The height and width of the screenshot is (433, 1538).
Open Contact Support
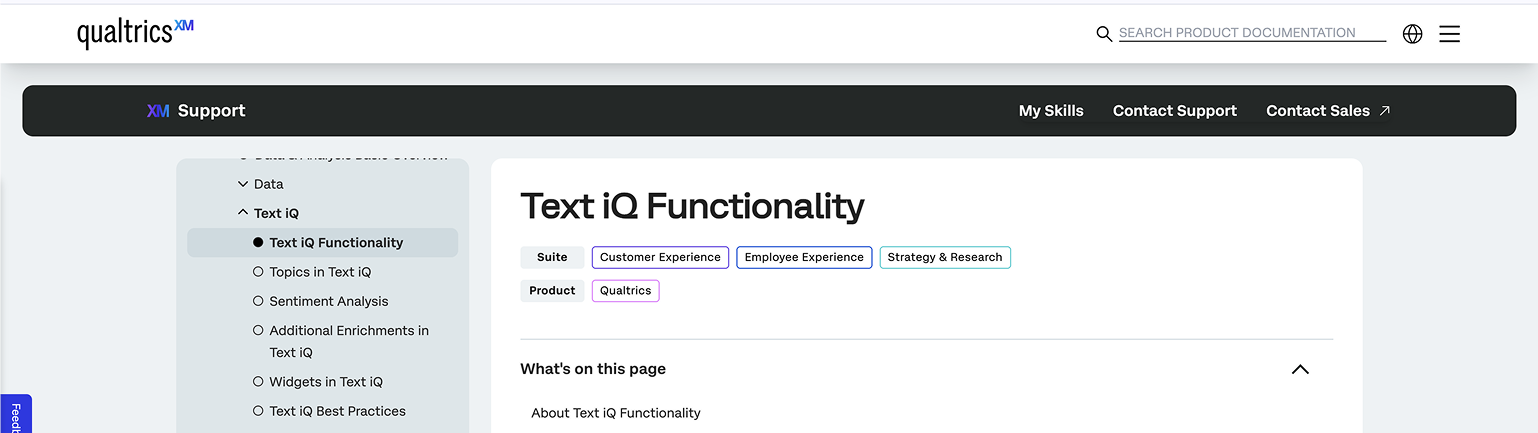(1175, 111)
